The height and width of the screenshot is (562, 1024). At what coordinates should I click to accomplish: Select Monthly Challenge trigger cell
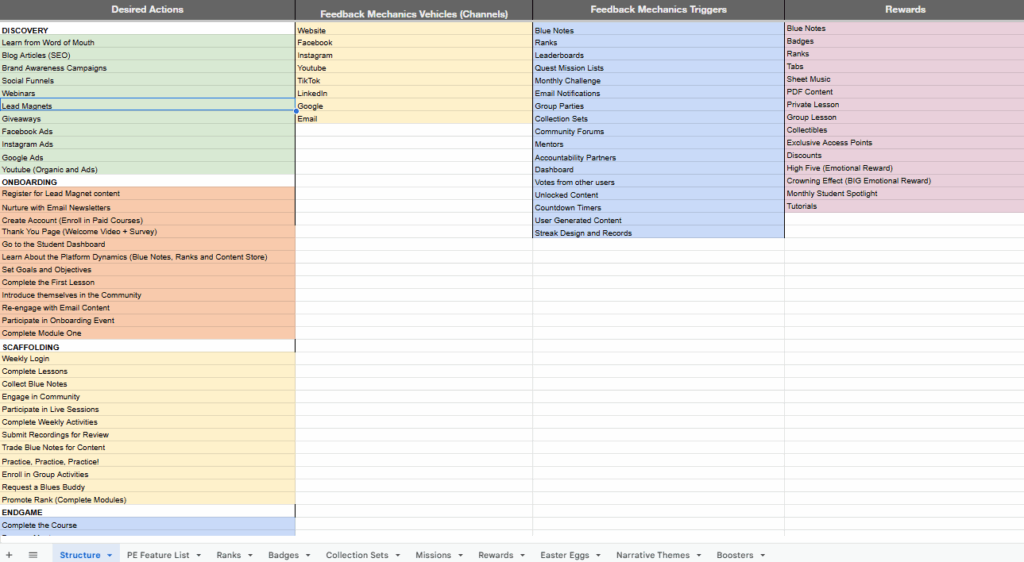click(x=658, y=81)
